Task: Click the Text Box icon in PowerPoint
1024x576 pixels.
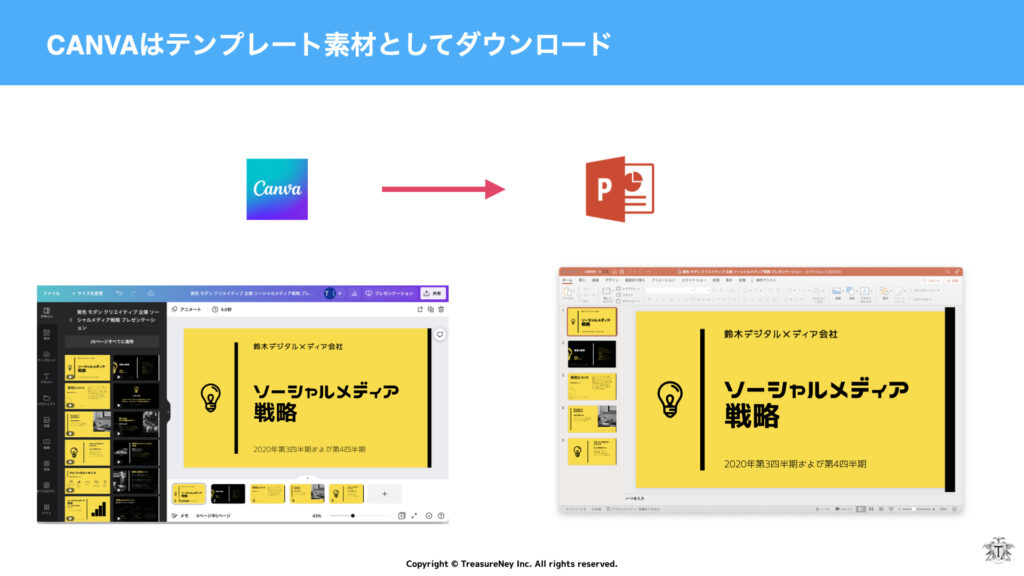Action: (x=865, y=293)
